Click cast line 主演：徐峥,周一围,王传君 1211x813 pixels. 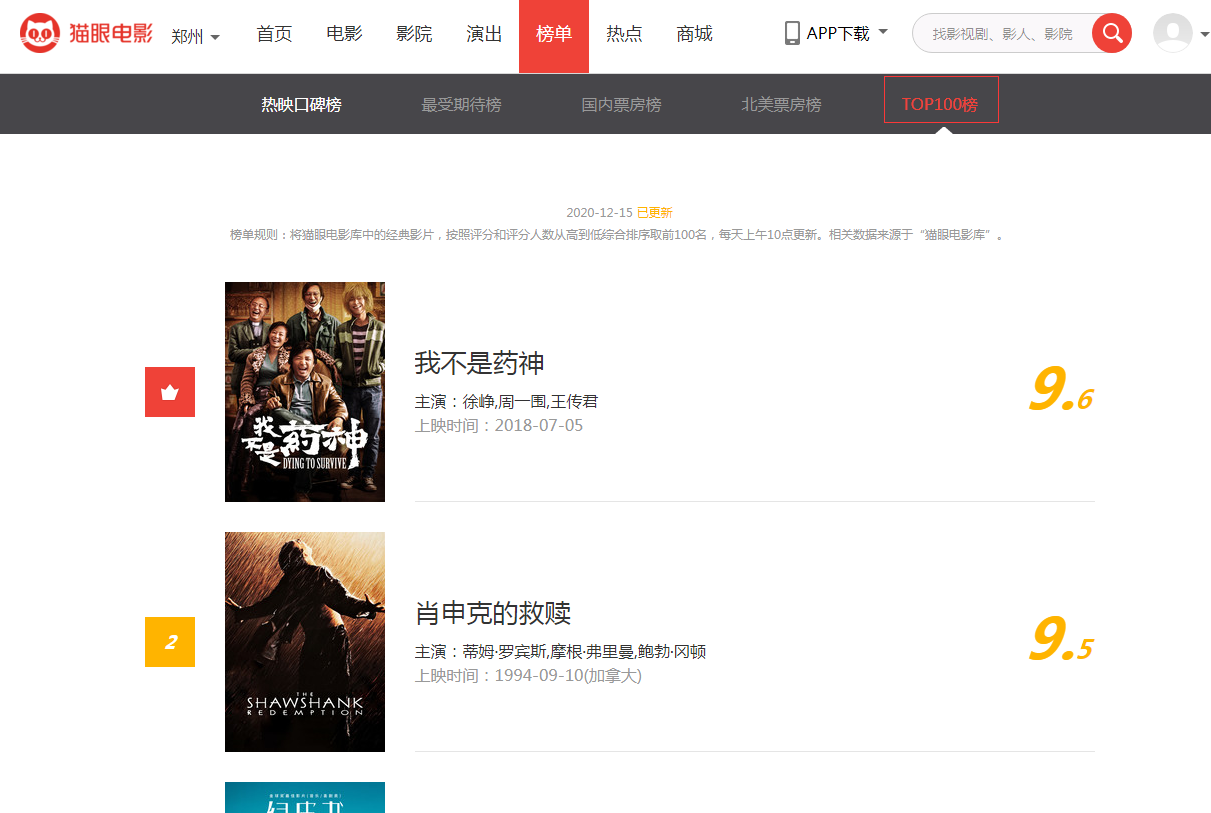[x=506, y=402]
